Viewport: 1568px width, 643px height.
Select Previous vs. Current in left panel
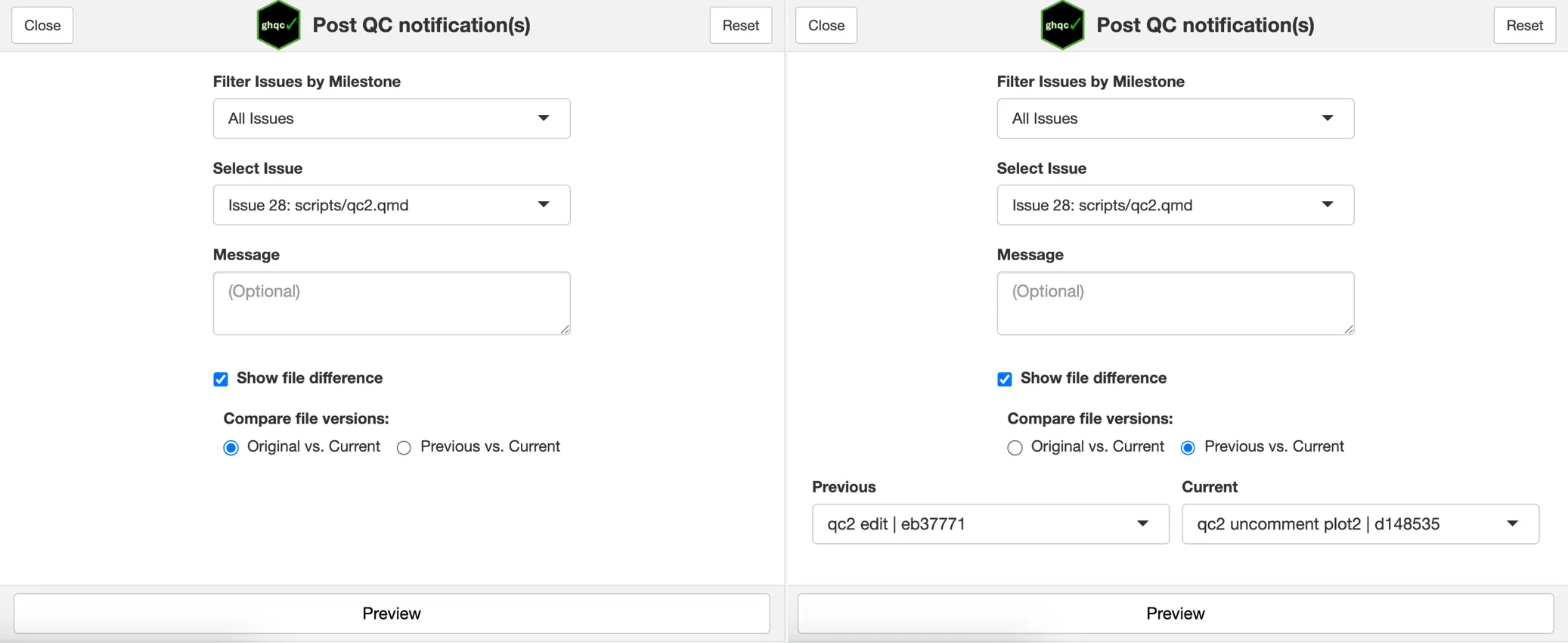point(404,448)
